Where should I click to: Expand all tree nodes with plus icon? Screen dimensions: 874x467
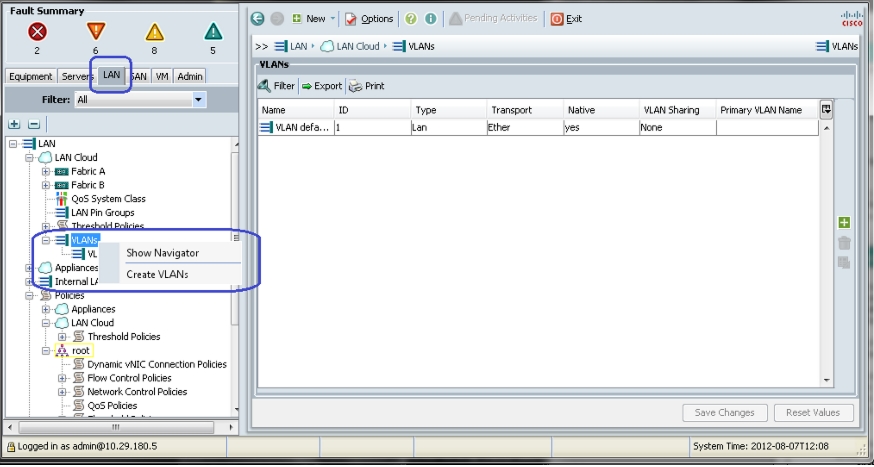point(14,124)
